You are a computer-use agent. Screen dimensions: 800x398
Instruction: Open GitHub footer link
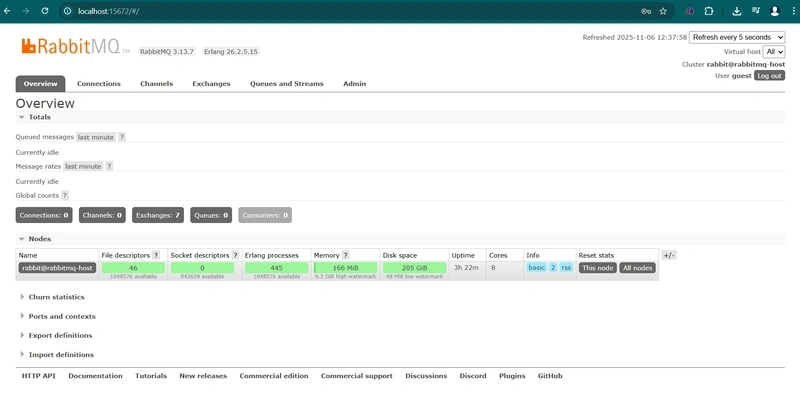pos(550,376)
